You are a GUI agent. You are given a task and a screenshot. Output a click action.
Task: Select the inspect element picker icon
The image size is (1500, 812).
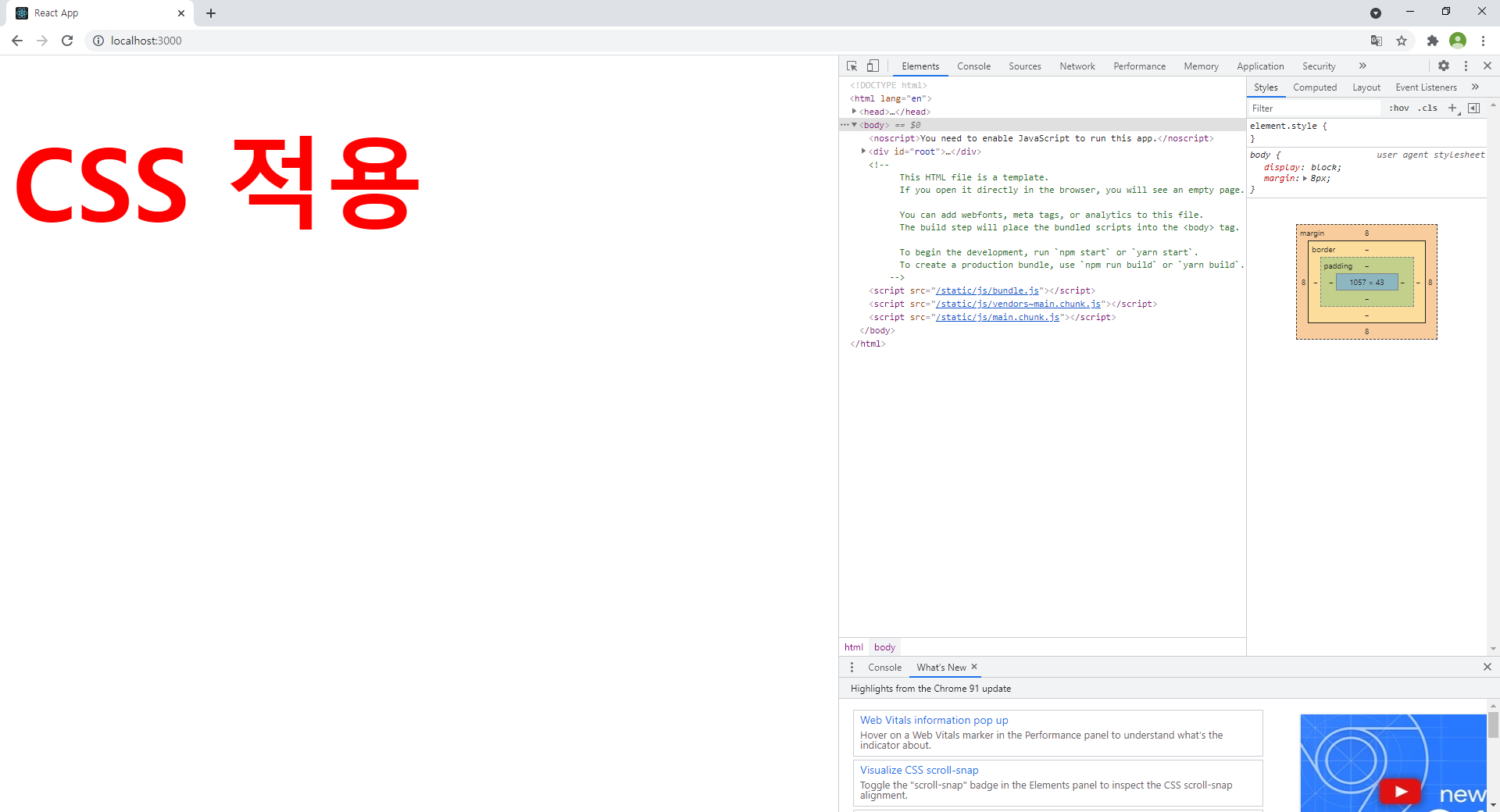[x=852, y=66]
